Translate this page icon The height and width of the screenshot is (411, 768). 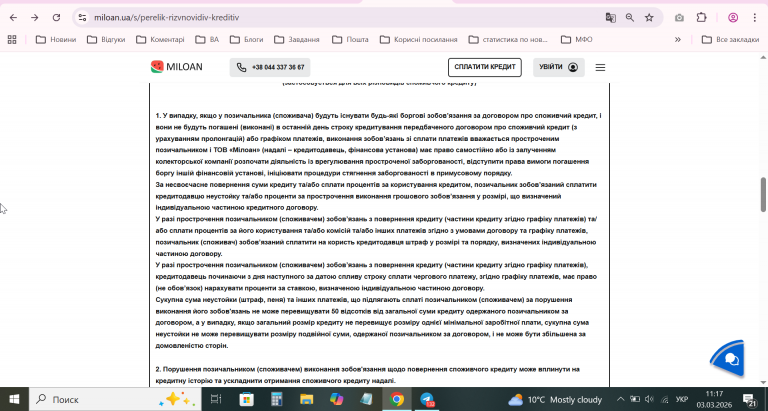(x=610, y=18)
